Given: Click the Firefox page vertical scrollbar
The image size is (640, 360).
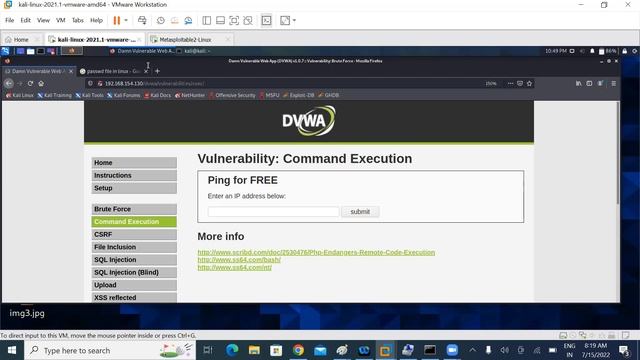Looking at the screenshot, I should click(x=618, y=153).
